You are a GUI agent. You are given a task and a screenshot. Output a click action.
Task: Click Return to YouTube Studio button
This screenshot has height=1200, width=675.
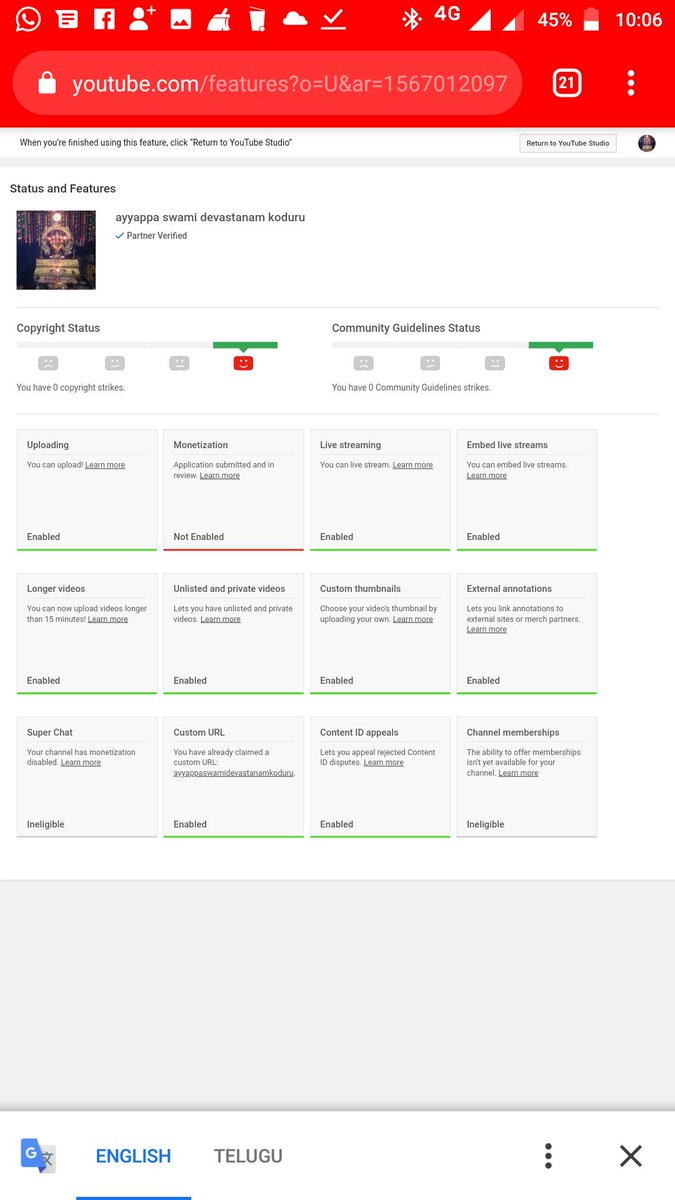(568, 143)
